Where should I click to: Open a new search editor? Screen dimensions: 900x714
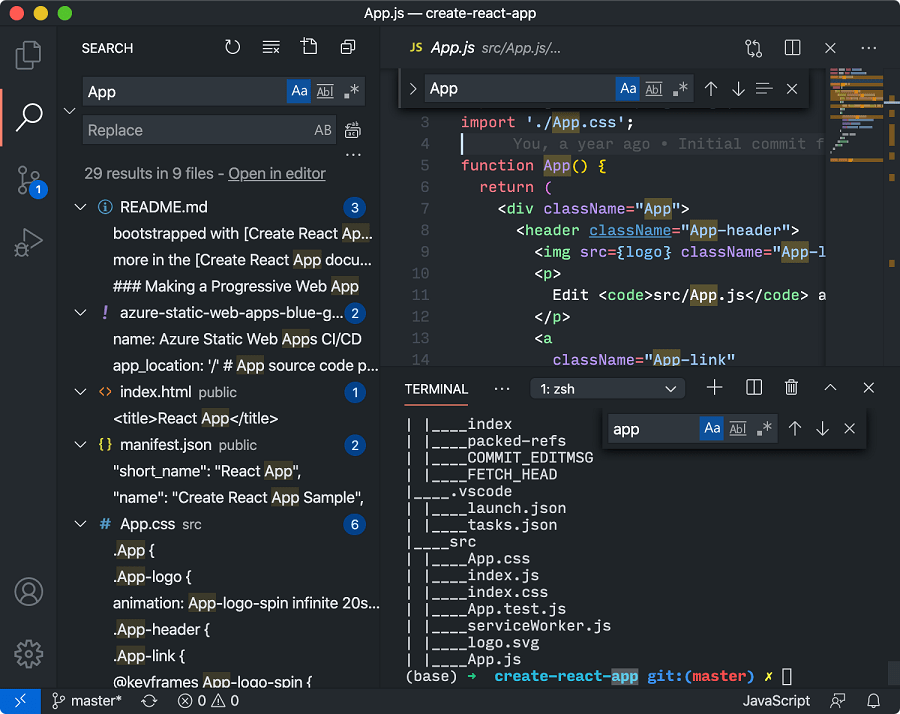[x=309, y=47]
